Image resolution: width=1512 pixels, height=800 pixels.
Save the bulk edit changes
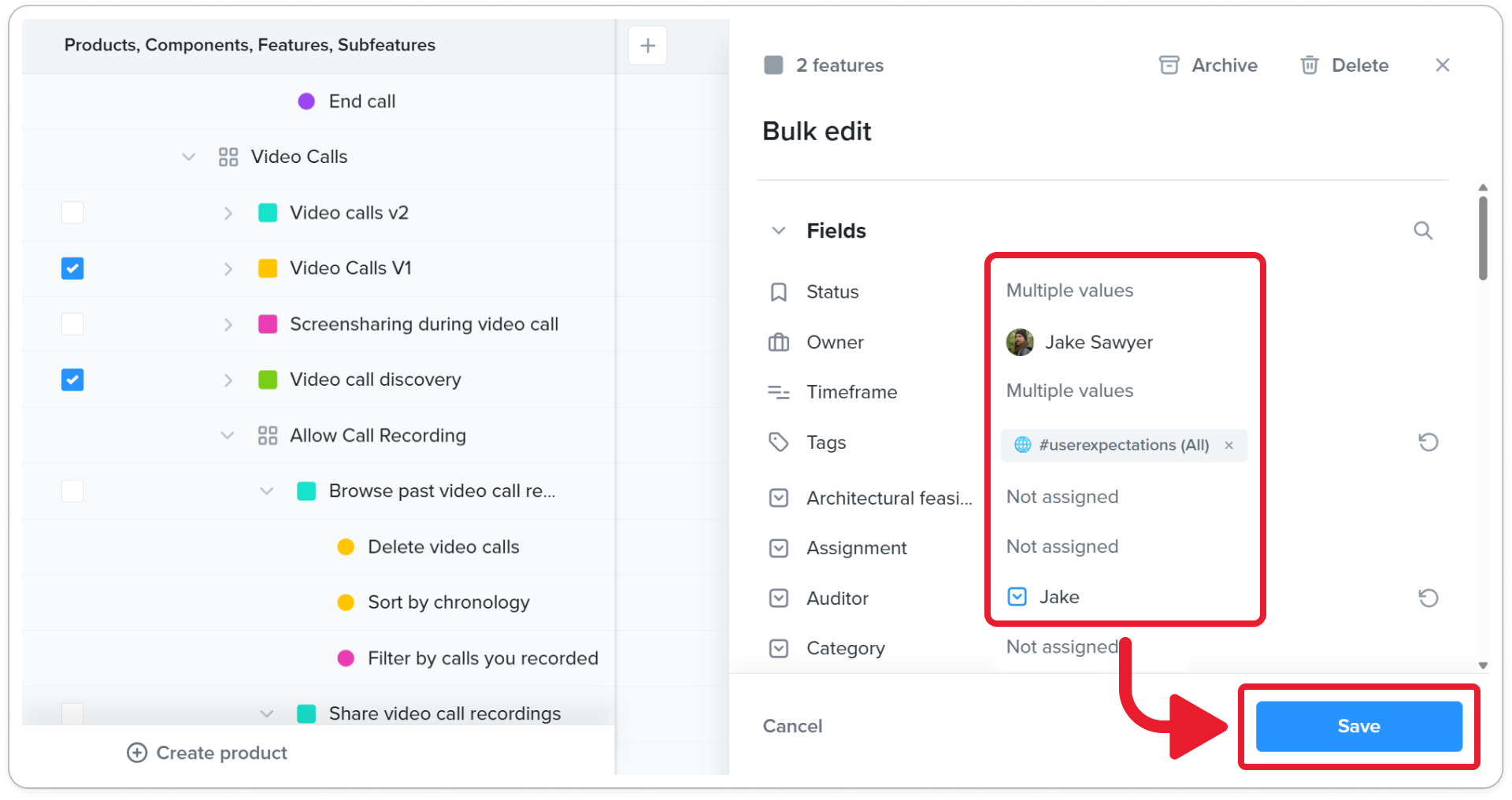pyautogui.click(x=1358, y=726)
